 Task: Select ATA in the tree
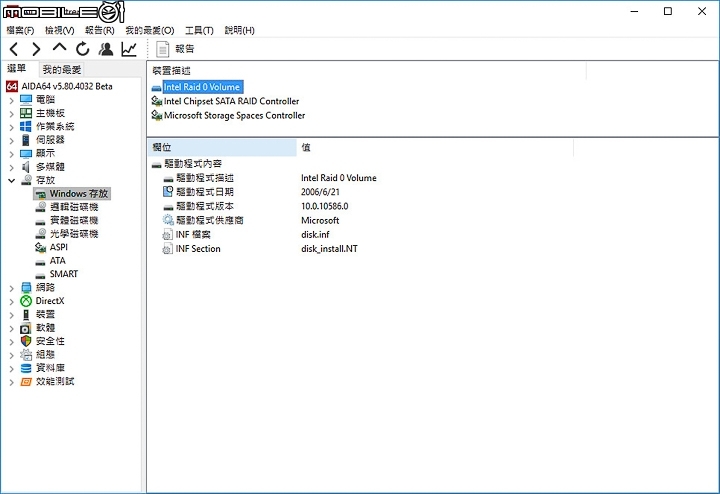57,261
